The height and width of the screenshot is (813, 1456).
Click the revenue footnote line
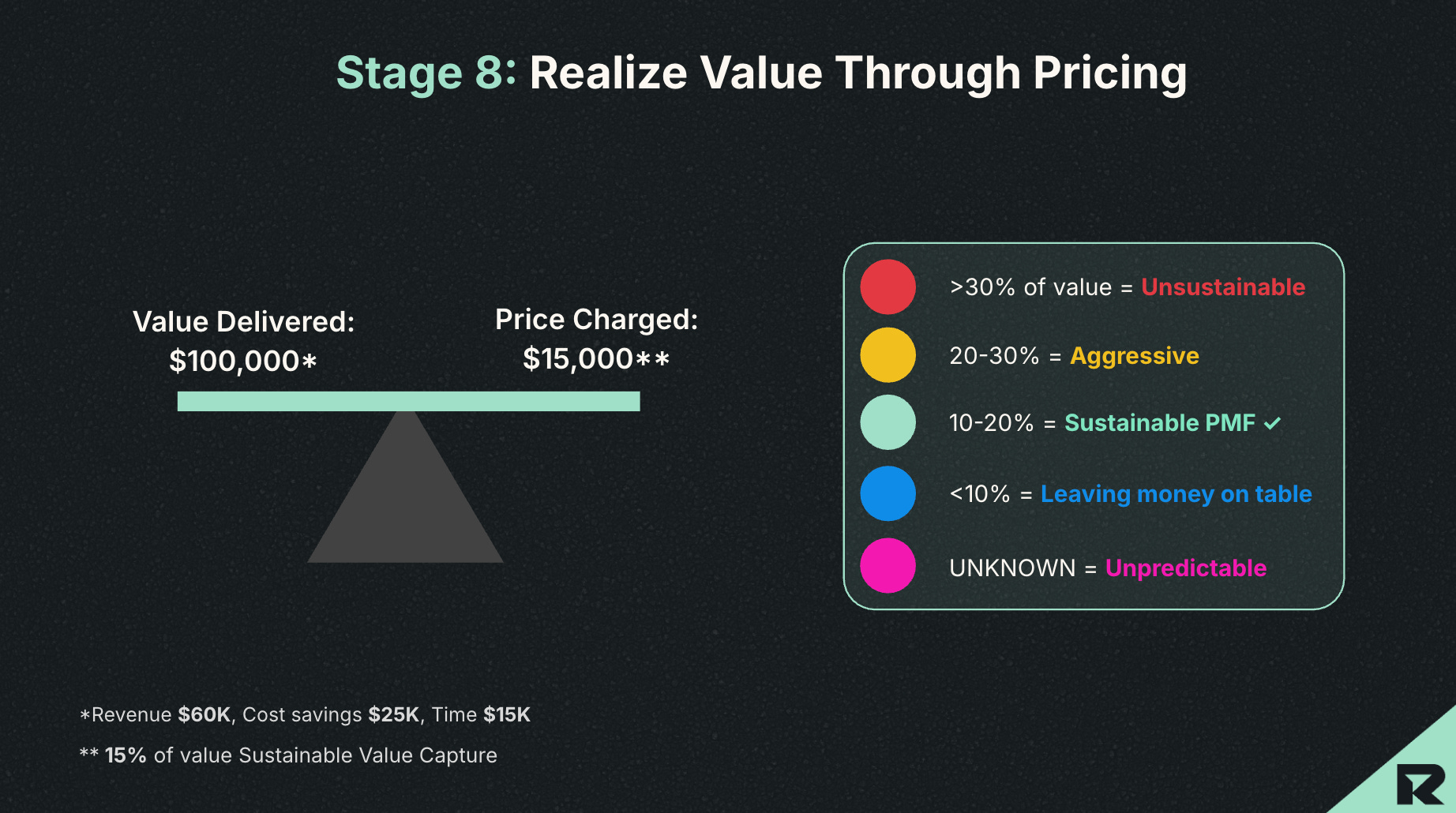click(x=305, y=714)
